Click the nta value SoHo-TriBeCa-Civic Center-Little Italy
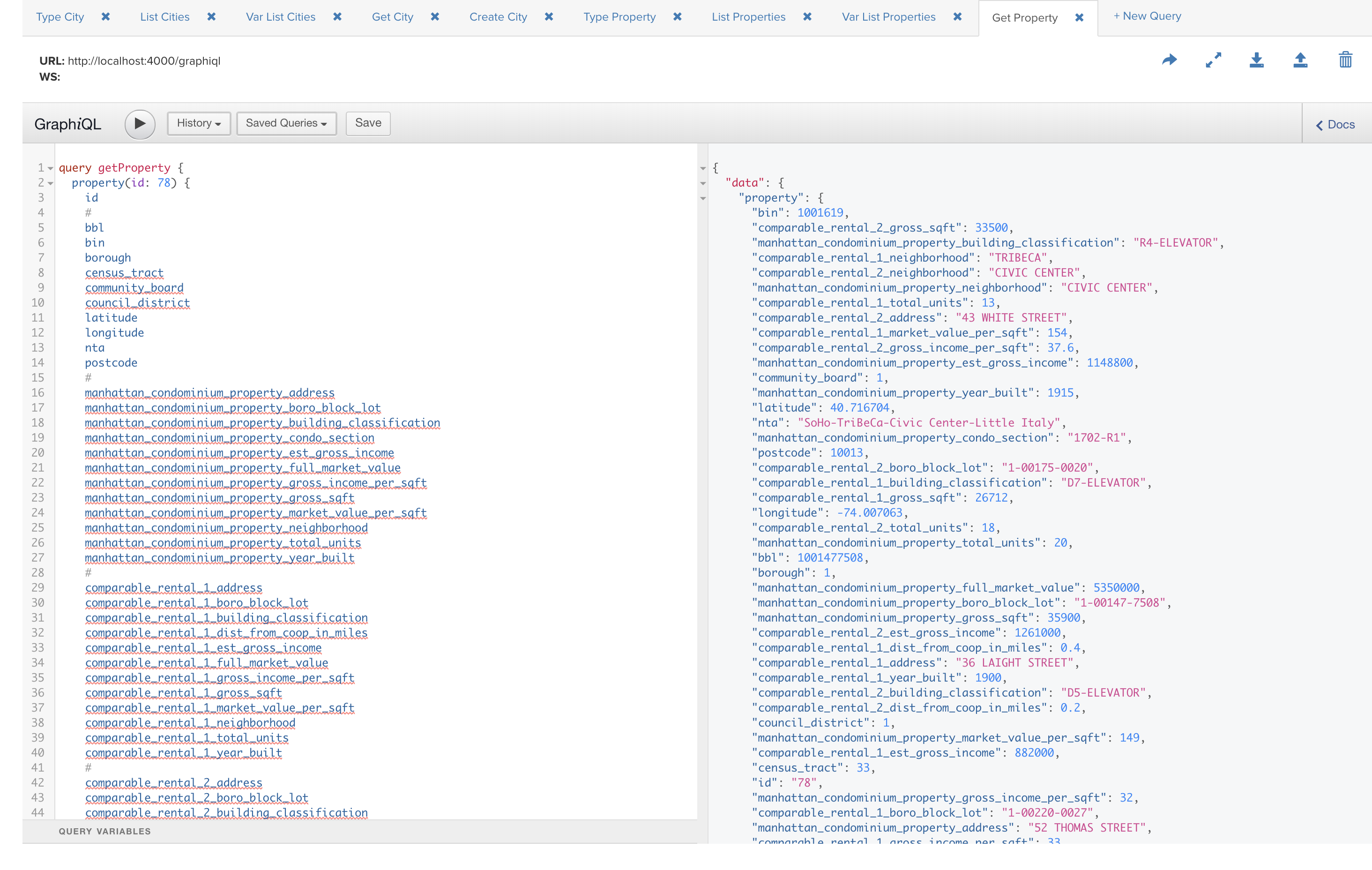This screenshot has width=1372, height=870. point(929,423)
